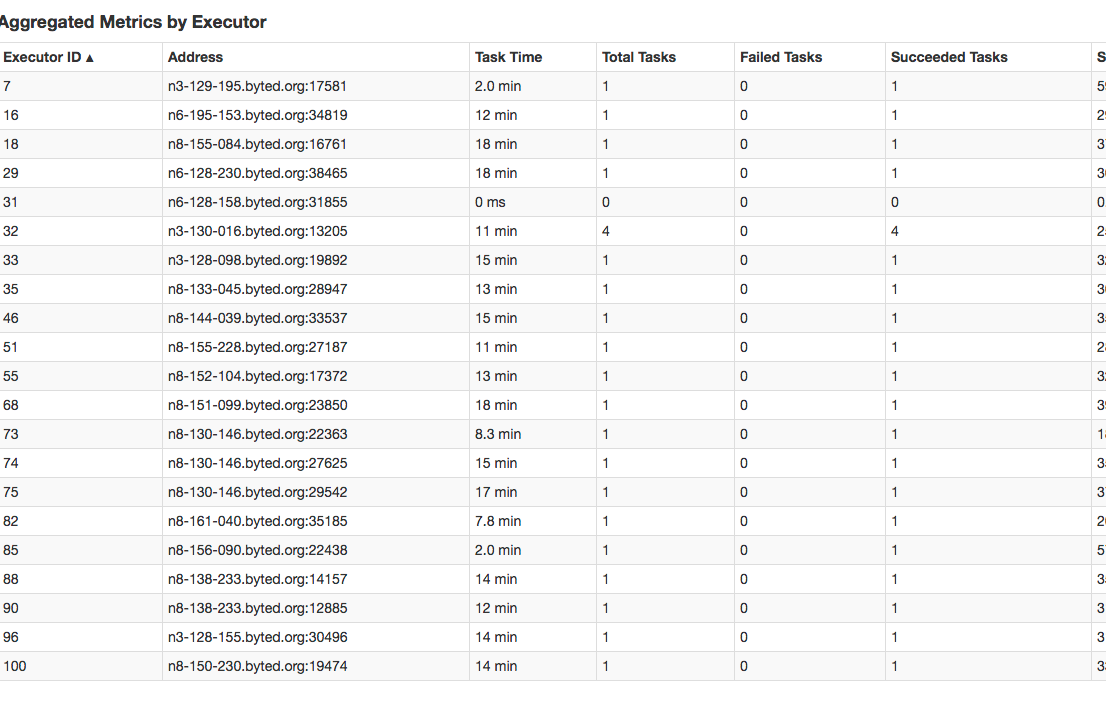1106x702 pixels.
Task: Click the Aggregated Metrics by Executor heading
Action: [x=133, y=22]
